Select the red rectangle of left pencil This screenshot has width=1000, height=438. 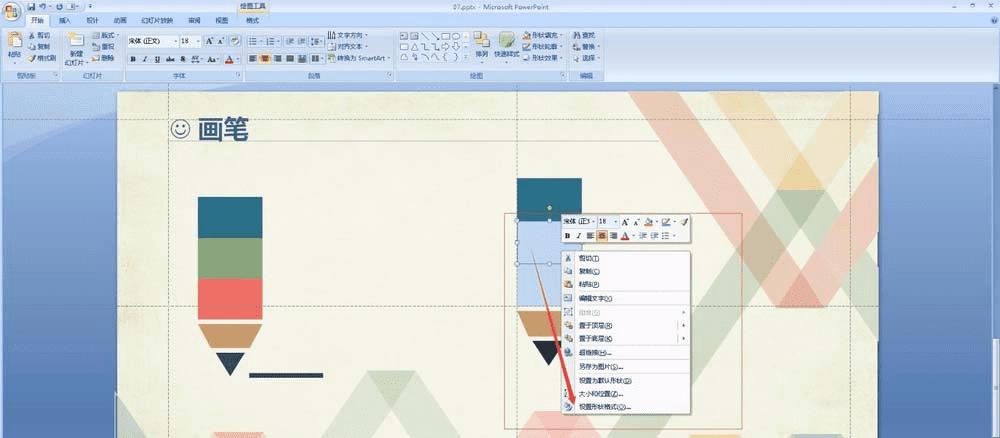coord(230,298)
